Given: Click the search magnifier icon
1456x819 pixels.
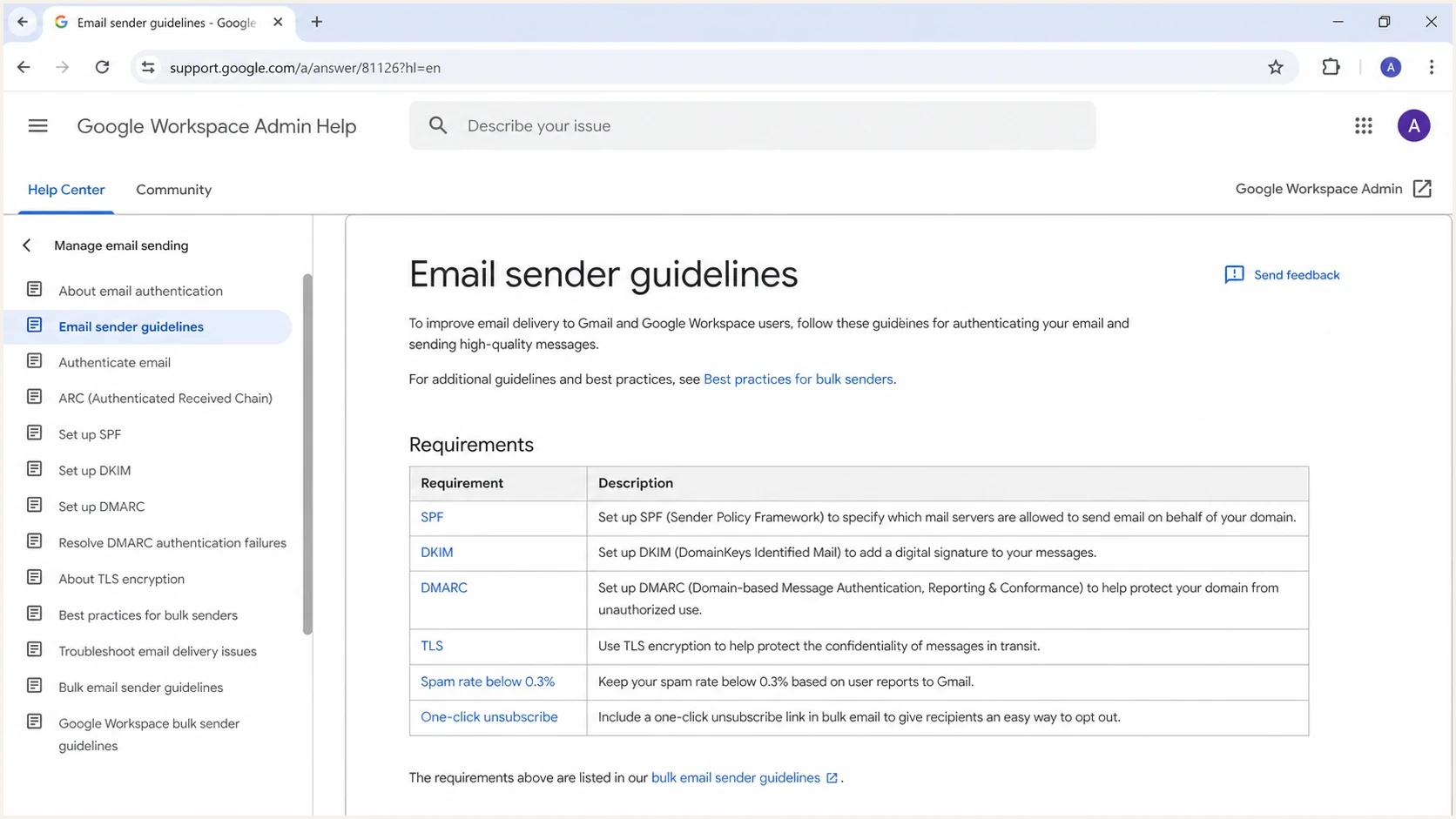Looking at the screenshot, I should tap(438, 125).
